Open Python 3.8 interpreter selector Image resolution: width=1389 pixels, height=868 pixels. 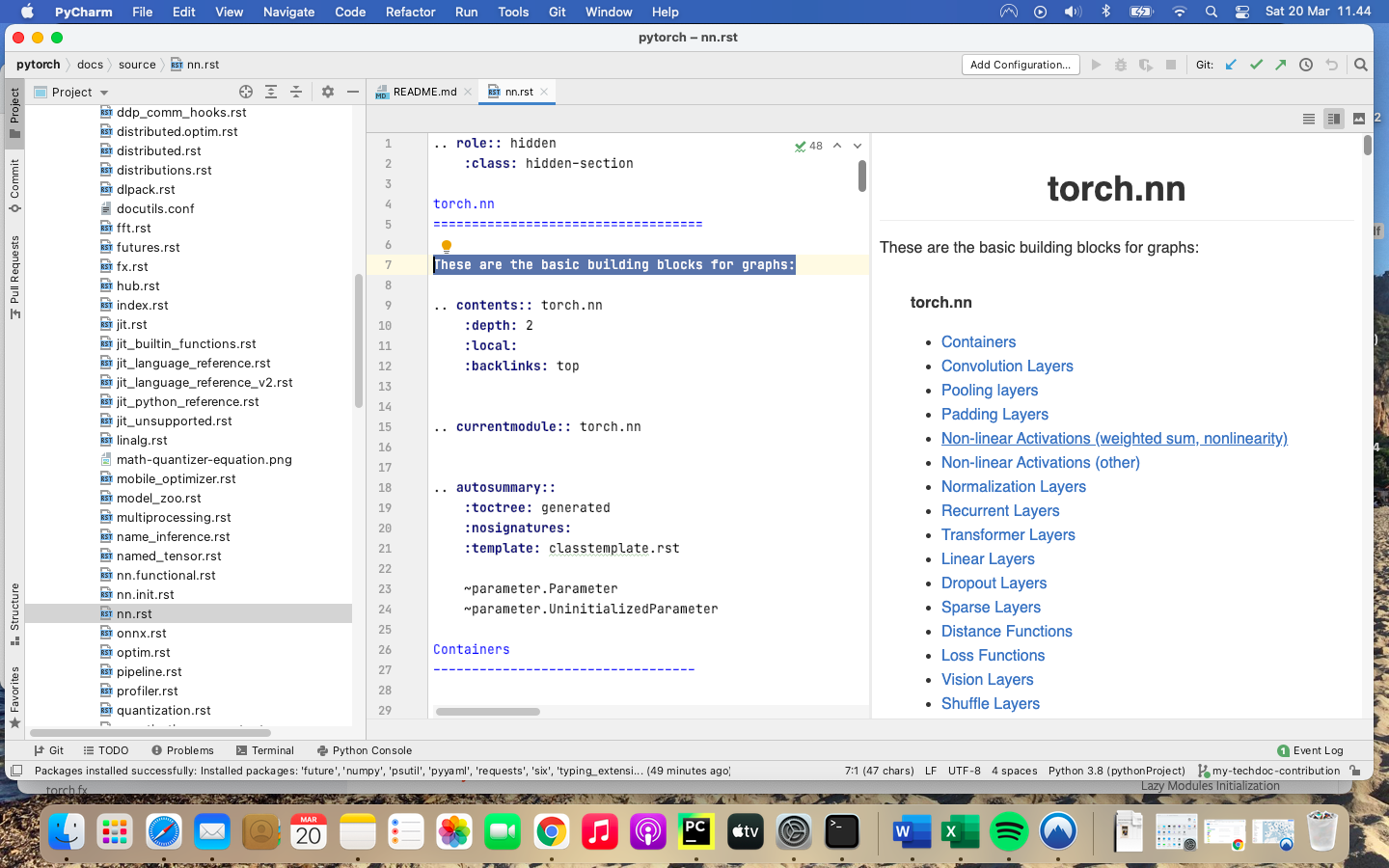tap(1116, 771)
